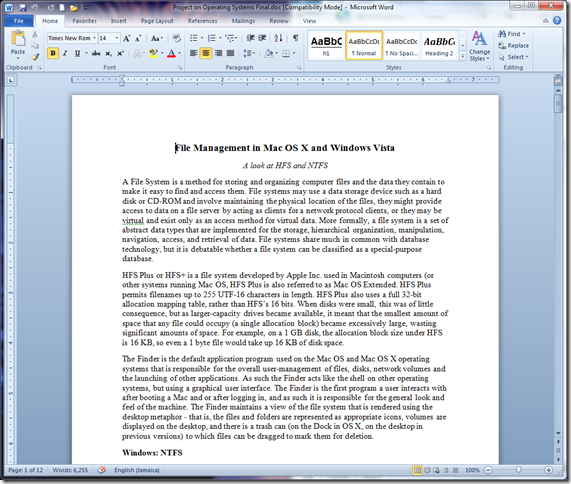The image size is (571, 484).
Task: Click the red Font Color button
Action: pyautogui.click(x=171, y=54)
